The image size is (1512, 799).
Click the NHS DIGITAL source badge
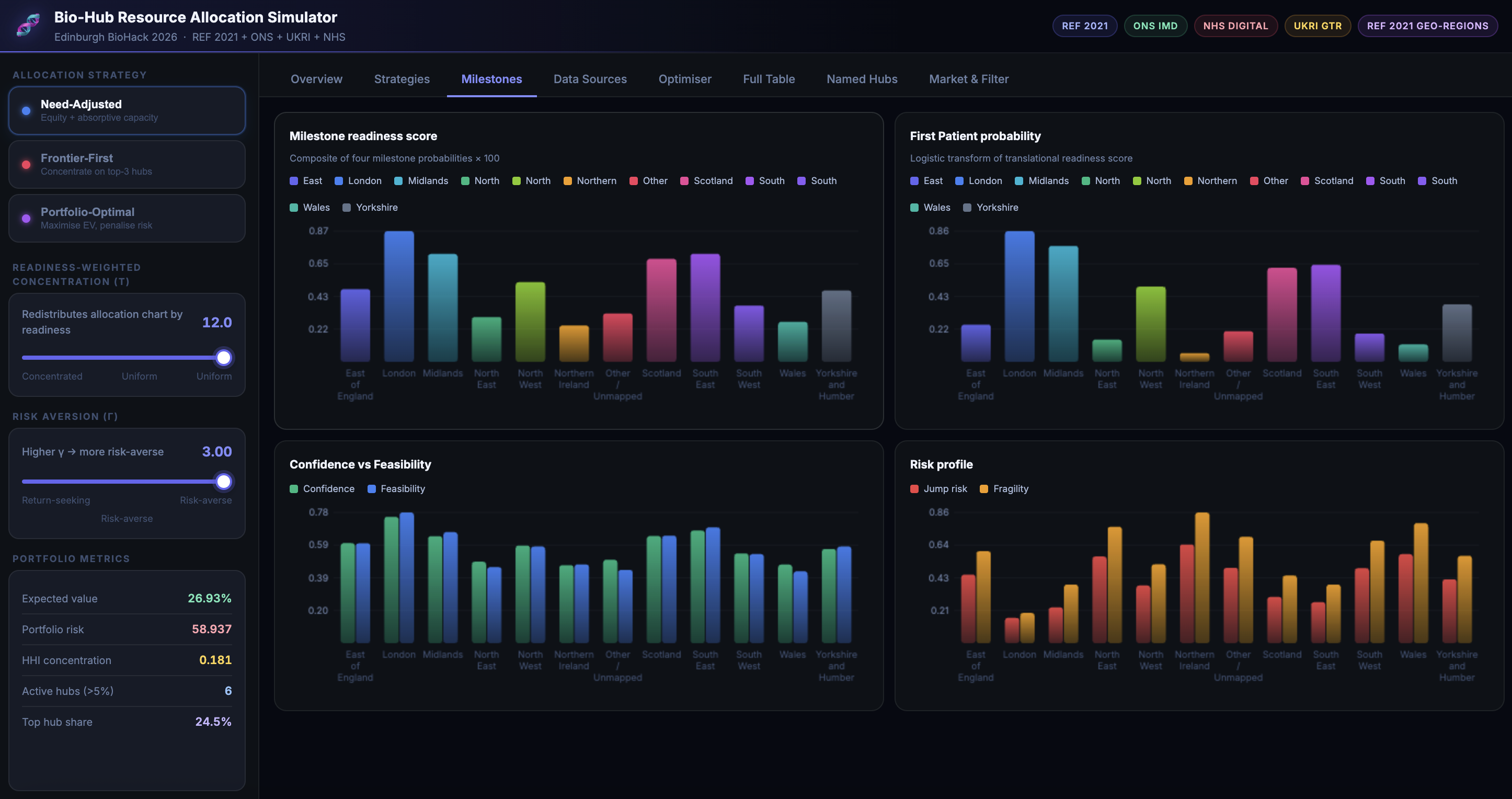[1235, 26]
